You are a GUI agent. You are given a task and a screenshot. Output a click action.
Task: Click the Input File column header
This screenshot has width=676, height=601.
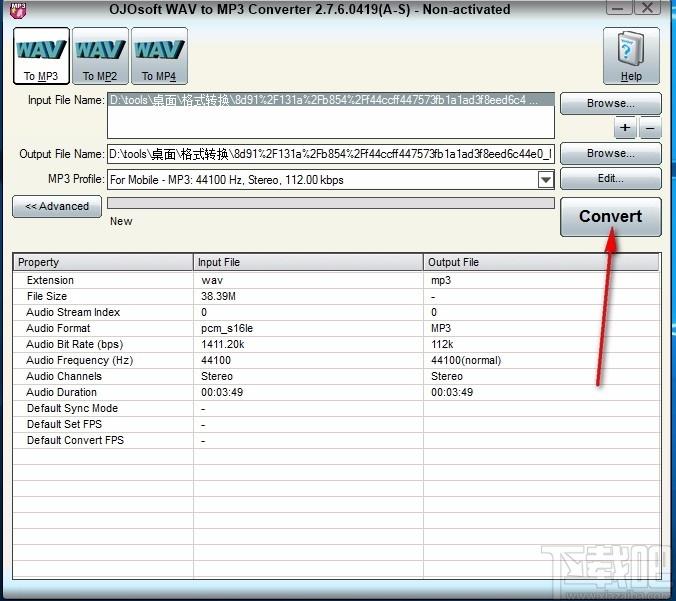pos(308,262)
